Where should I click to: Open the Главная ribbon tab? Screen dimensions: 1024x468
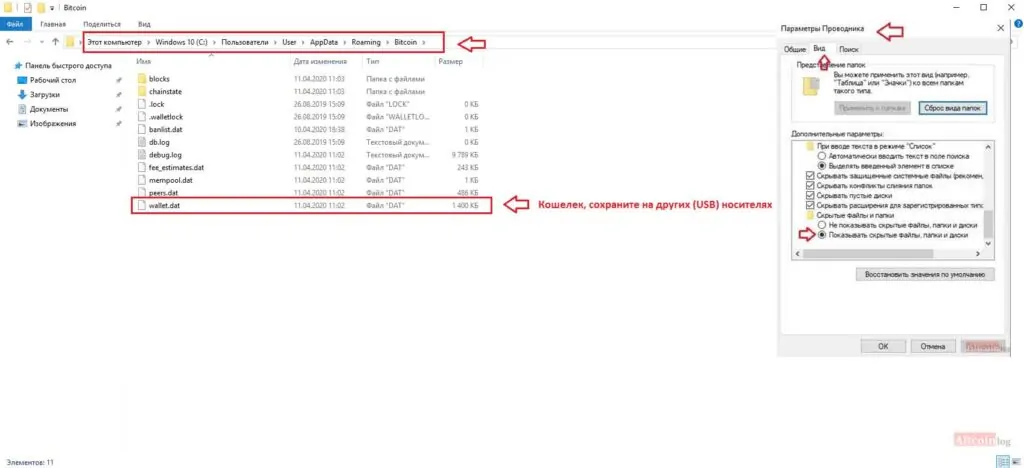click(53, 24)
